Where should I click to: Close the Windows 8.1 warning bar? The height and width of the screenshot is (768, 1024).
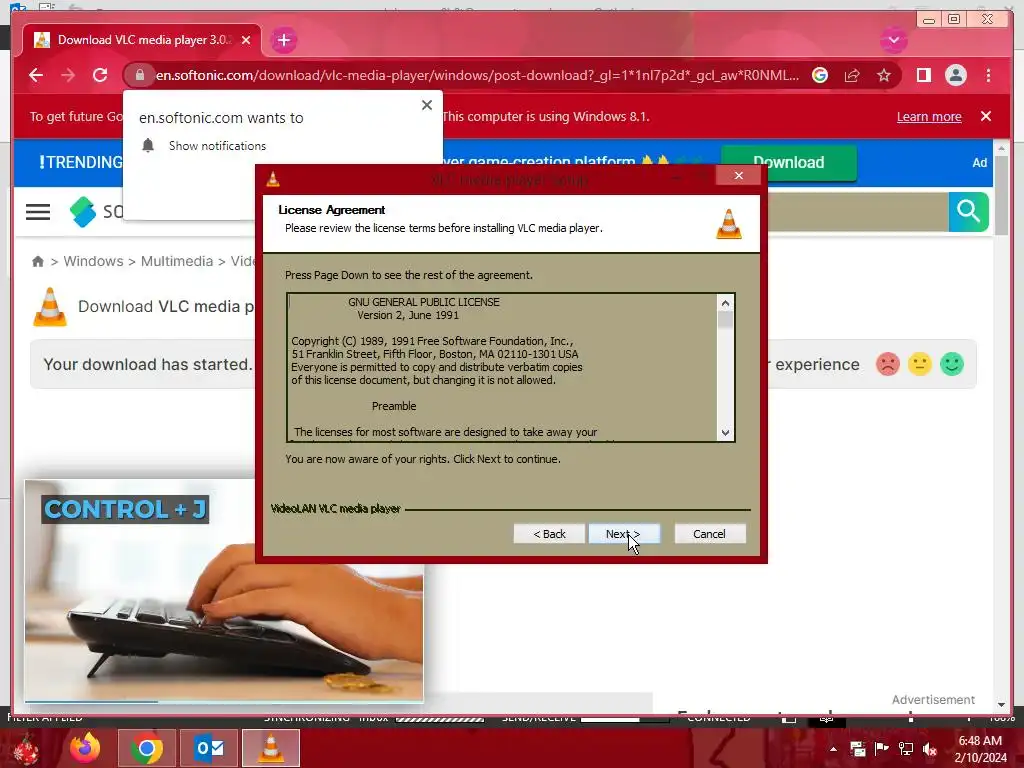point(986,116)
